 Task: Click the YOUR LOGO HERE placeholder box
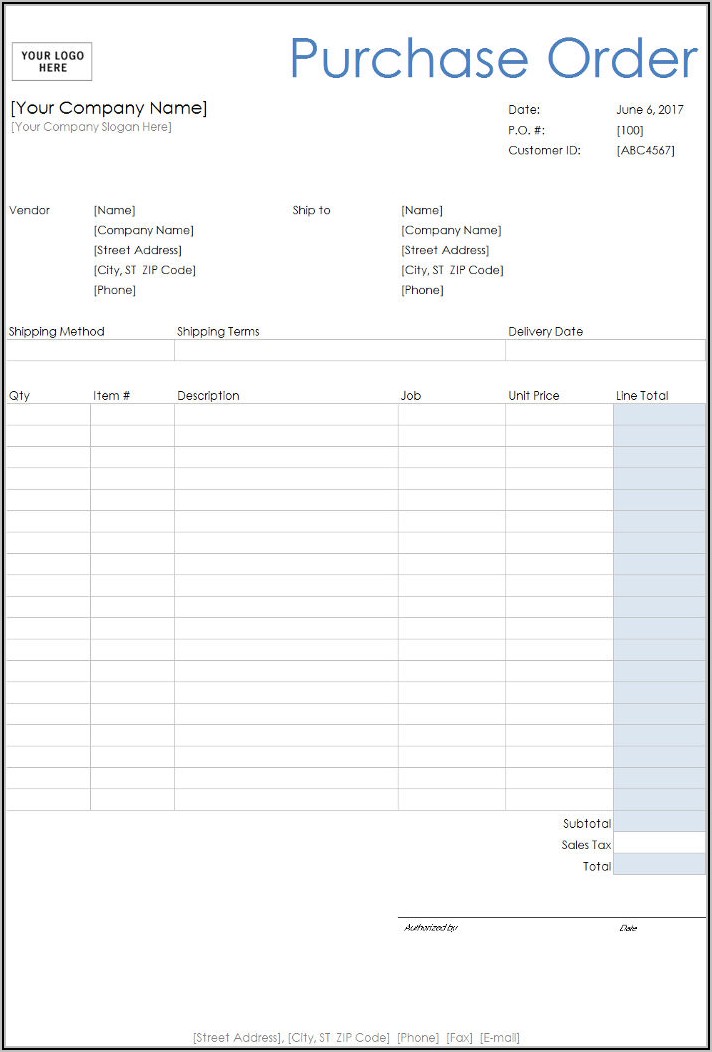pyautogui.click(x=52, y=62)
